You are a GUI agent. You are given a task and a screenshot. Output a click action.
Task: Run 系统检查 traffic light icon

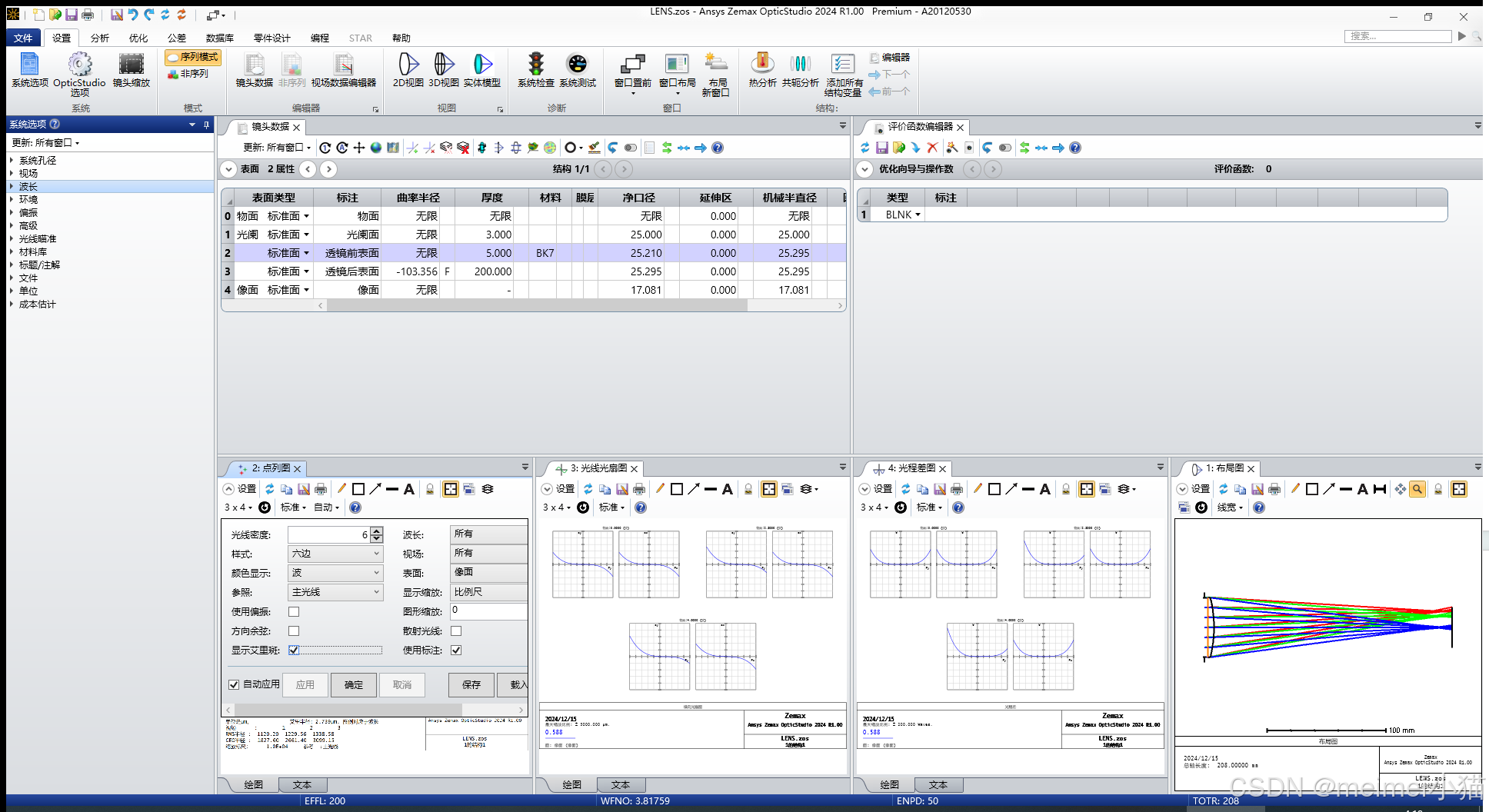536,70
